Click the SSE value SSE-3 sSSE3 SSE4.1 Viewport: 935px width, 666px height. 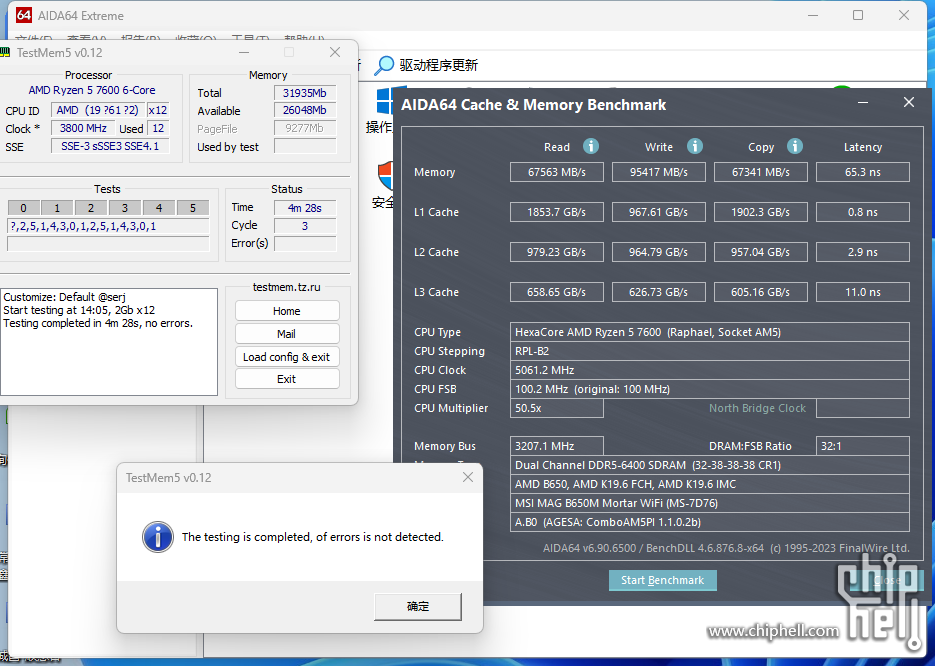click(110, 146)
